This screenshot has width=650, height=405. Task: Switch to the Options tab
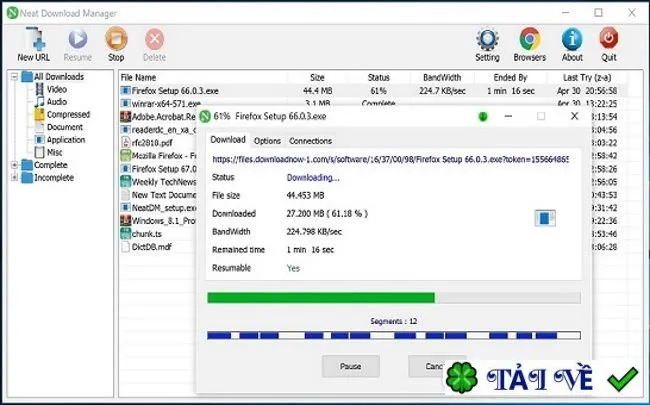pos(267,141)
